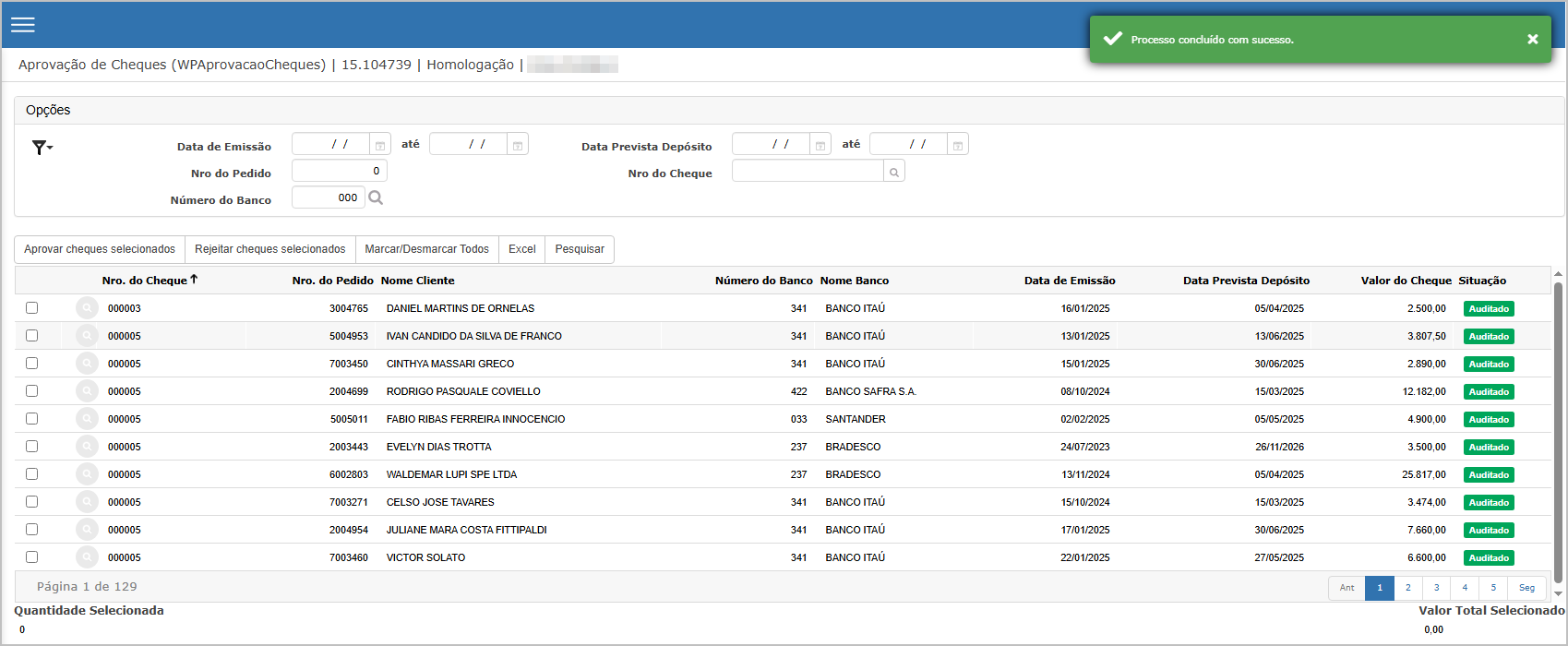Open calendar for Data Prevista Depósito start date

(x=820, y=145)
